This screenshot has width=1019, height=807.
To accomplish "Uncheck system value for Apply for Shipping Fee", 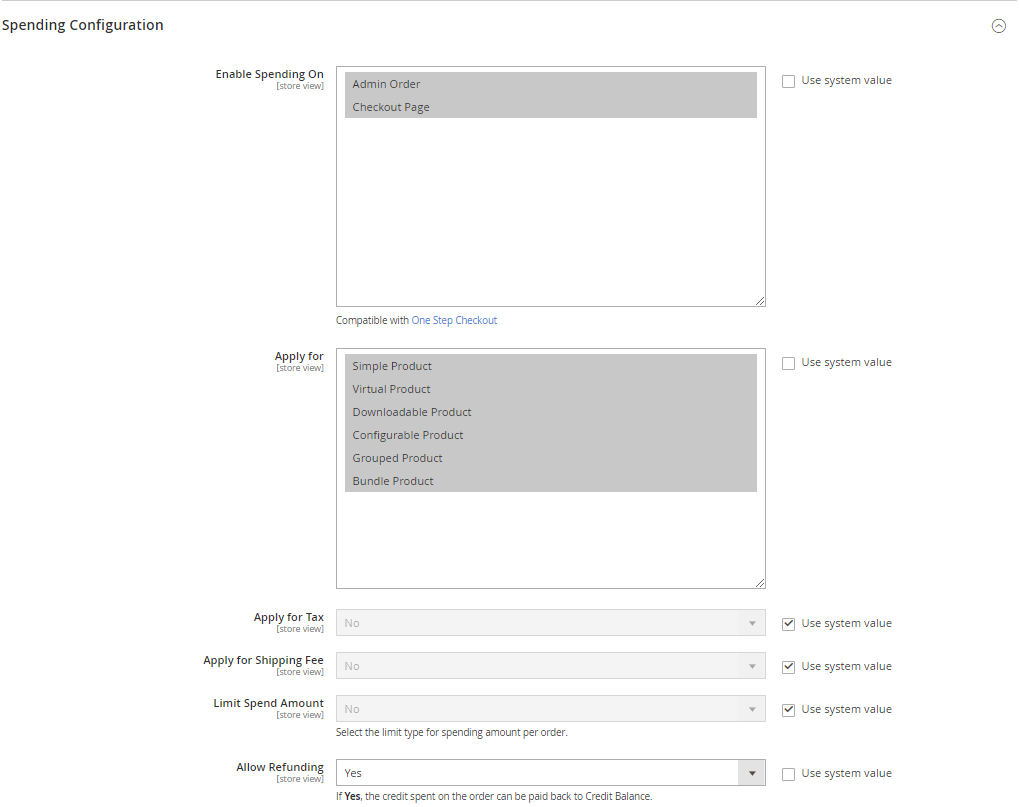I will (789, 667).
